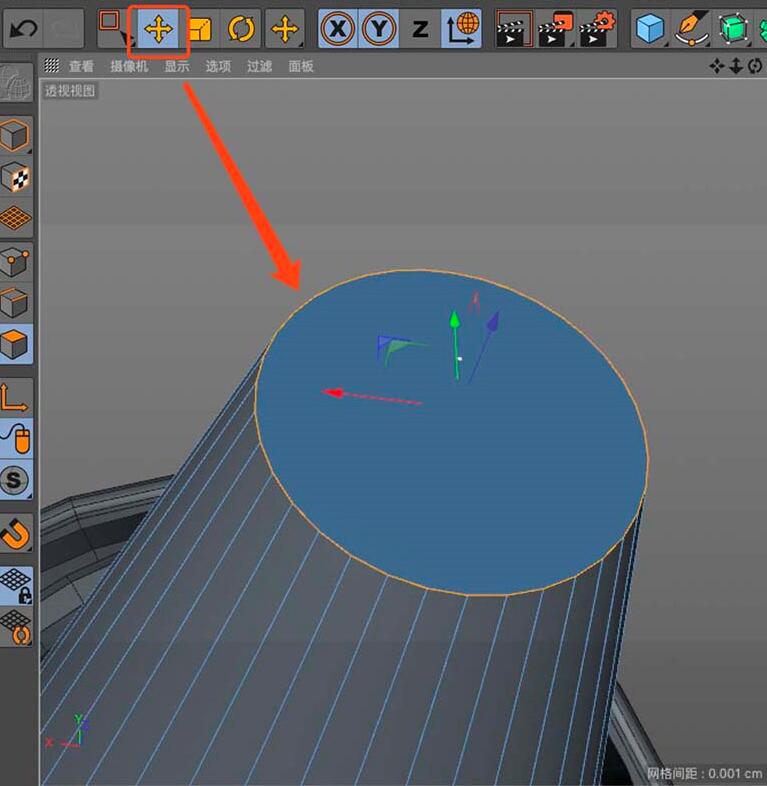Switch to Polygons mode in left sidebar
This screenshot has width=767, height=786.
click(x=16, y=344)
